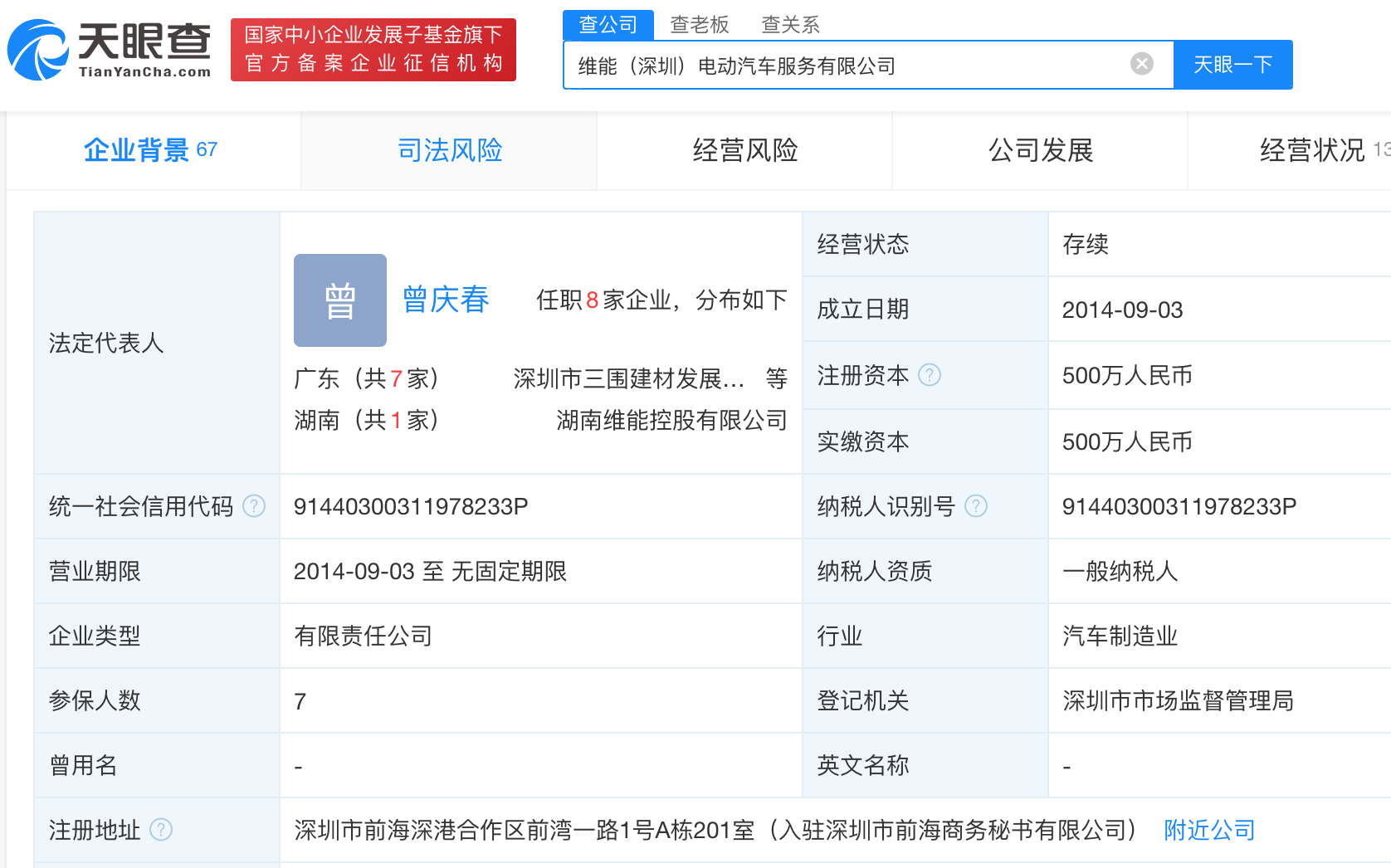
Task: Click 深圳市市场监督管理局 value
Action: click(1179, 701)
